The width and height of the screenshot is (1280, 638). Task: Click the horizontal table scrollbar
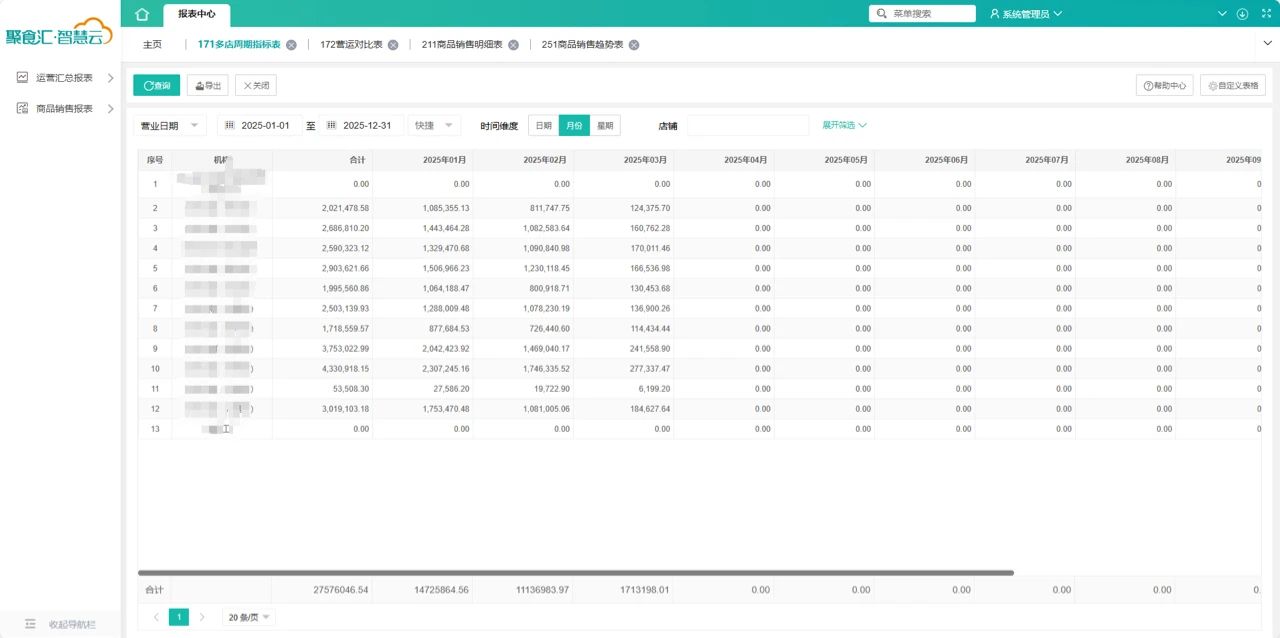575,573
